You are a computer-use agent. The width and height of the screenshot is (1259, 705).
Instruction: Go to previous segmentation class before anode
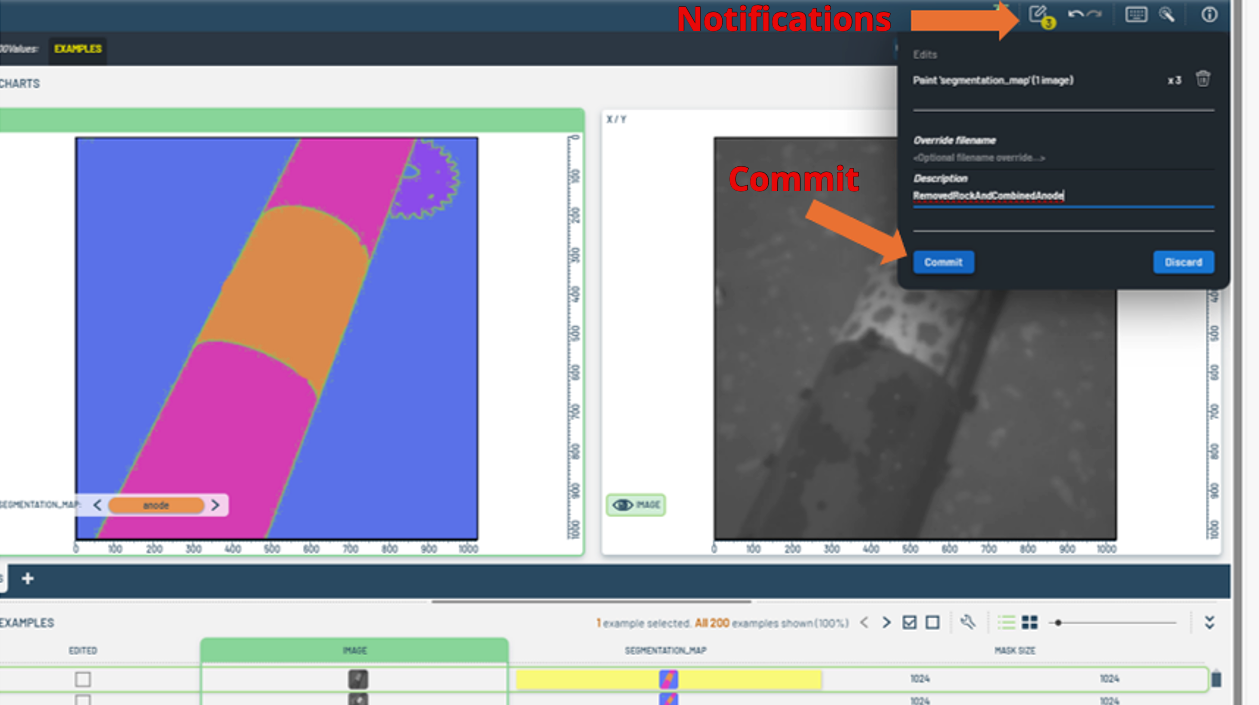tap(97, 505)
